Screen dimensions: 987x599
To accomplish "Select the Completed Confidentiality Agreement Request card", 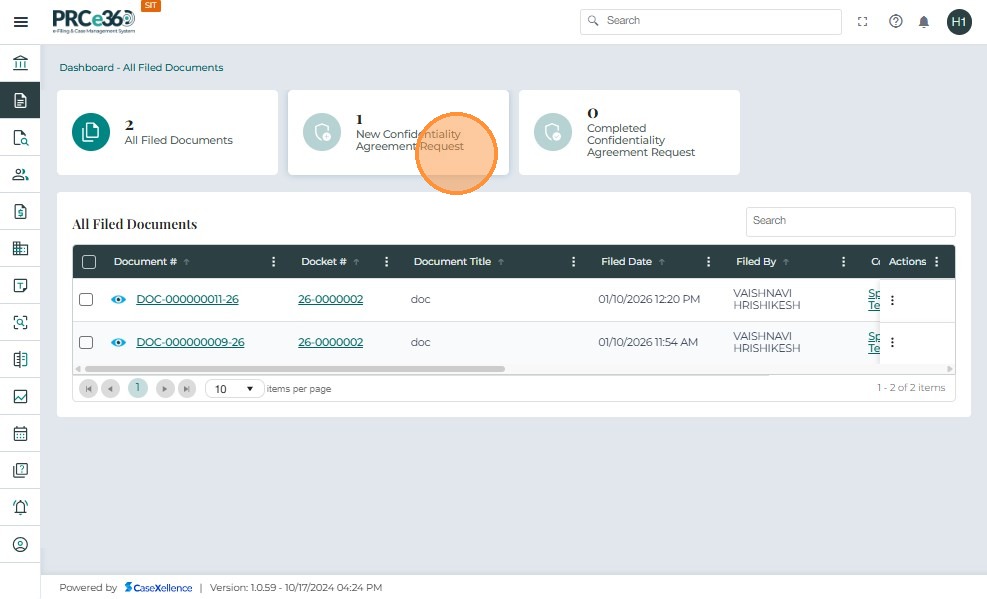I will tap(629, 132).
